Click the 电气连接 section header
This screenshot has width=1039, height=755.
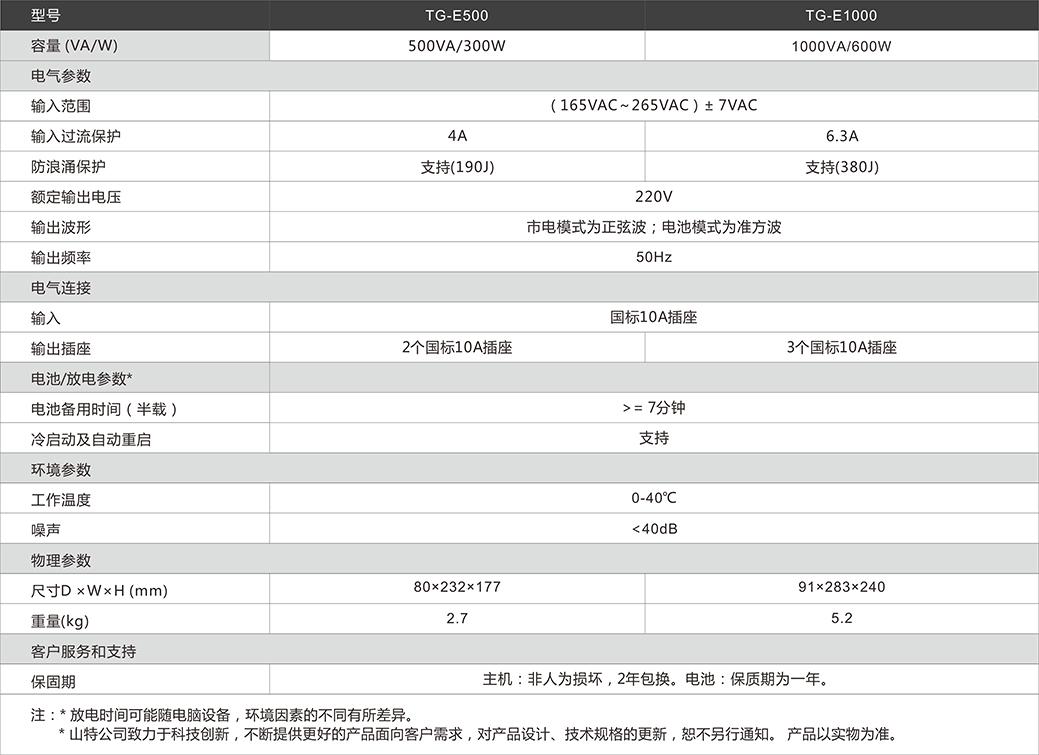[50, 287]
